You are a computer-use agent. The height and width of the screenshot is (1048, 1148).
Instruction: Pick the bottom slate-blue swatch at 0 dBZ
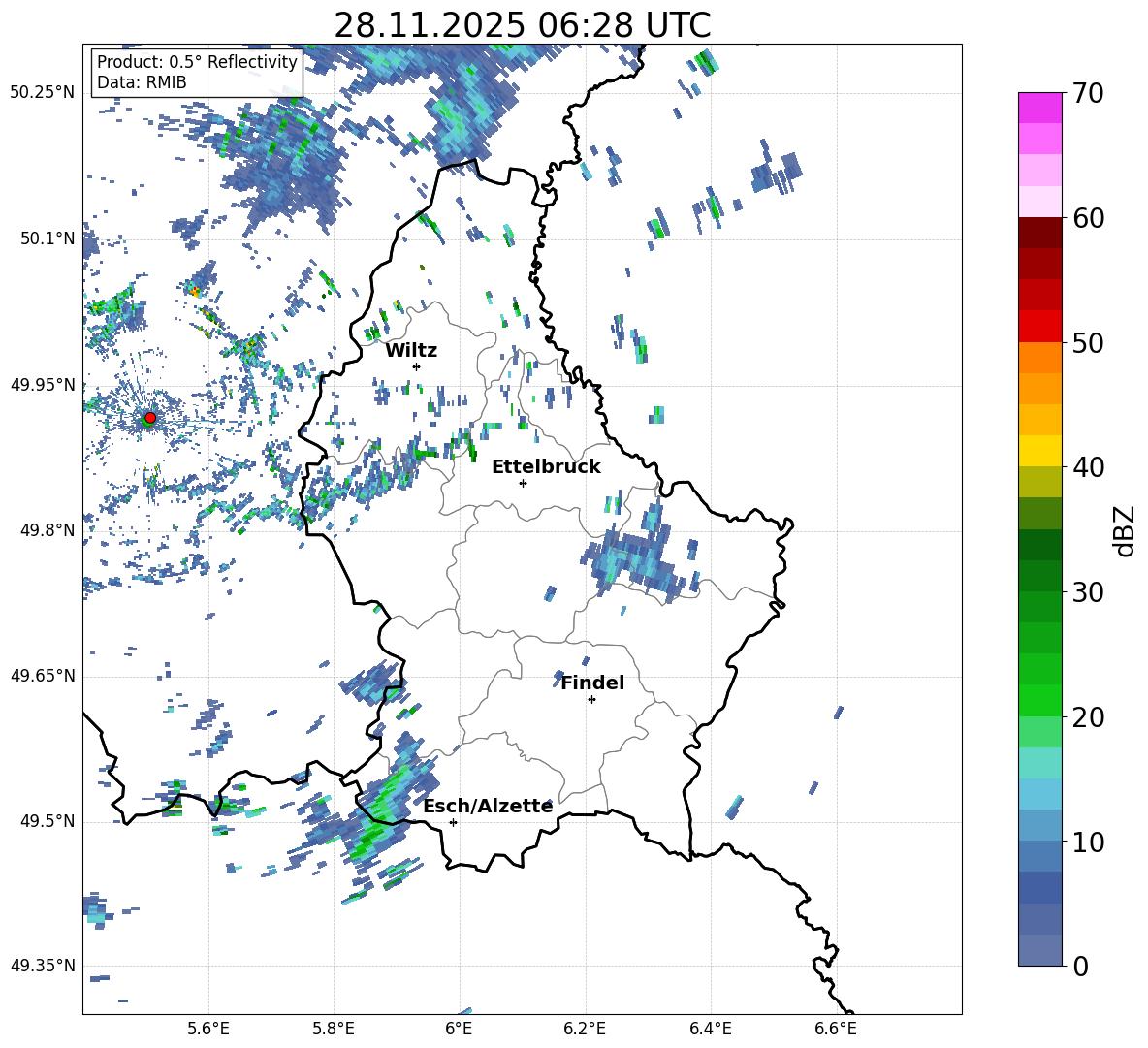pos(1040,950)
